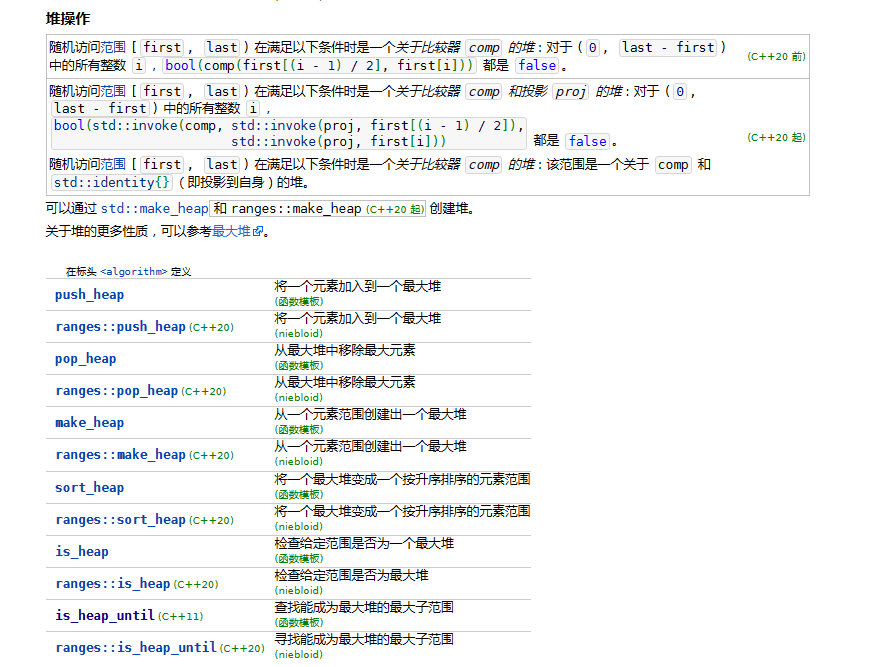Open the ranges::push_heap link
Image resolution: width=891 pixels, height=667 pixels.
coord(120,327)
